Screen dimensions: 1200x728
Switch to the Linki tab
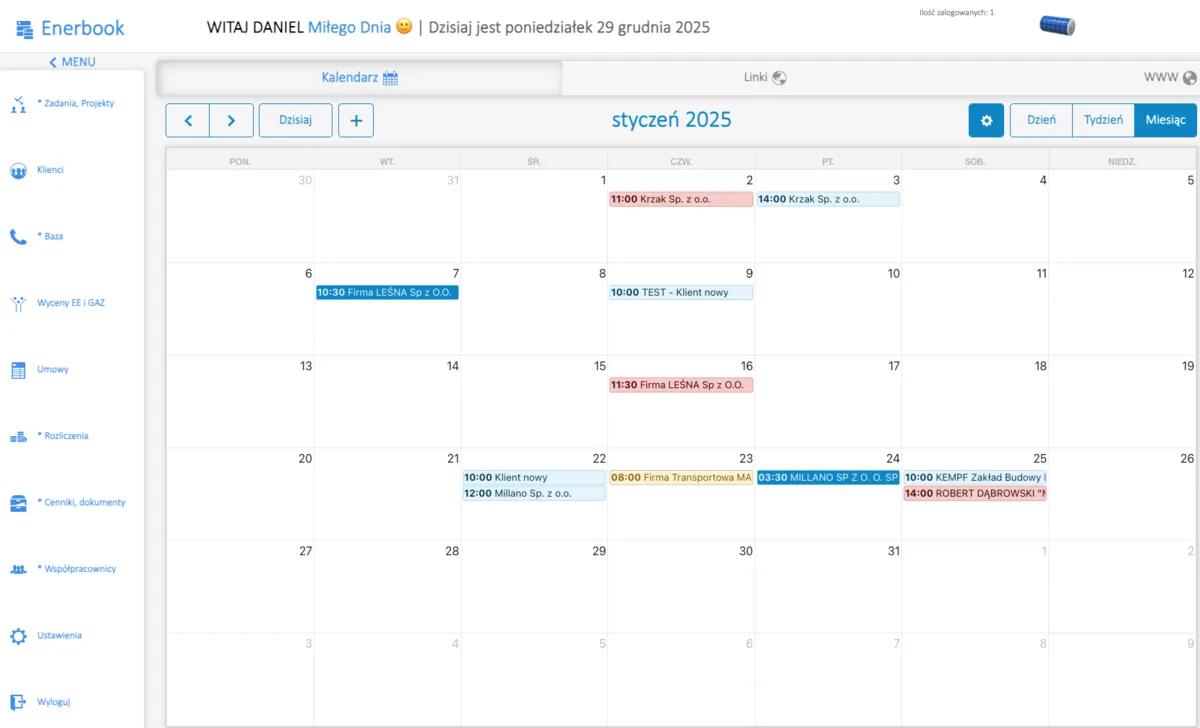(x=765, y=77)
